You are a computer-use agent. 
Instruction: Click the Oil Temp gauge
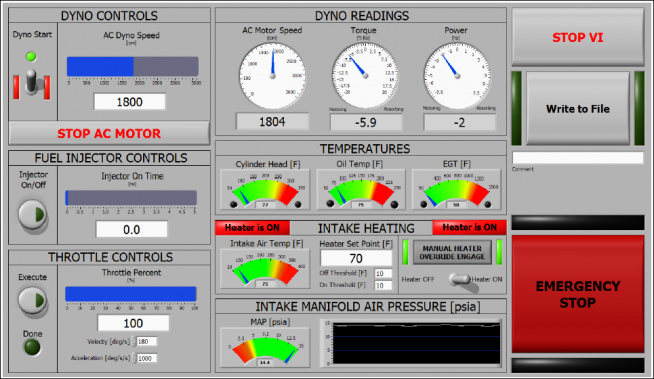coord(361,190)
